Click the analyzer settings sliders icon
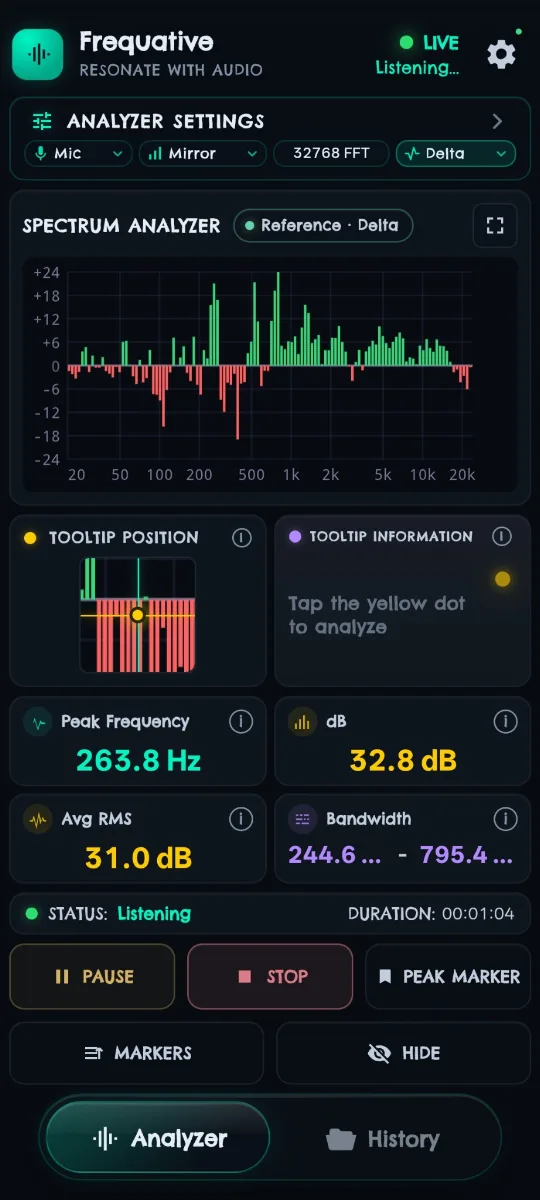 pyautogui.click(x=42, y=121)
